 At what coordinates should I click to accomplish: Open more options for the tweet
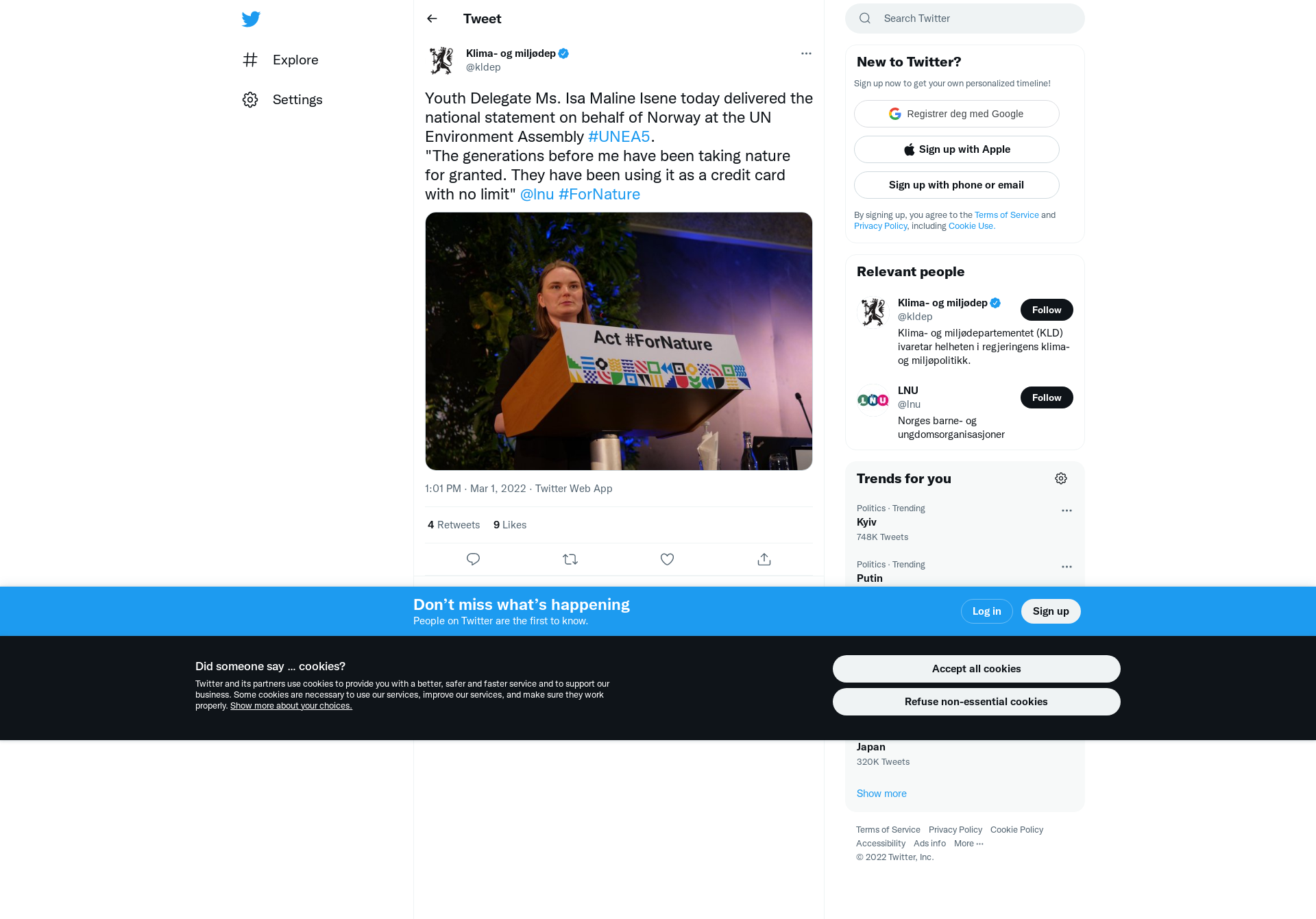point(806,53)
